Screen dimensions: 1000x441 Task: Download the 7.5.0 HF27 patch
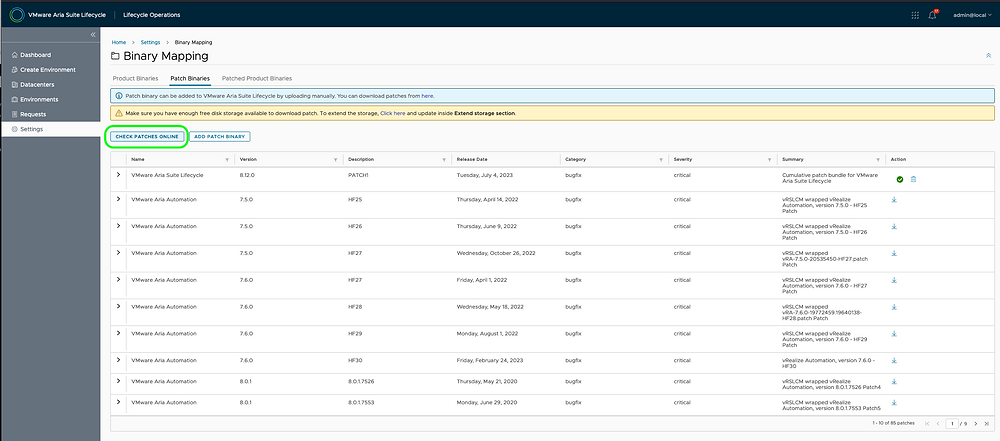pos(894,253)
